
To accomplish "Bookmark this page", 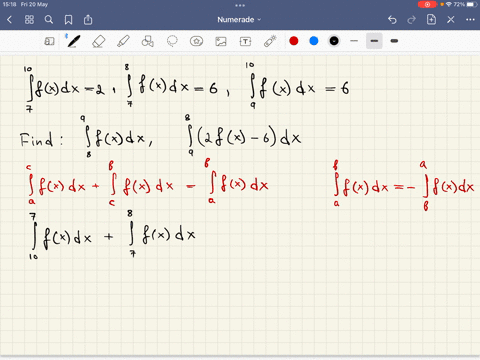I will (x=68, y=20).
